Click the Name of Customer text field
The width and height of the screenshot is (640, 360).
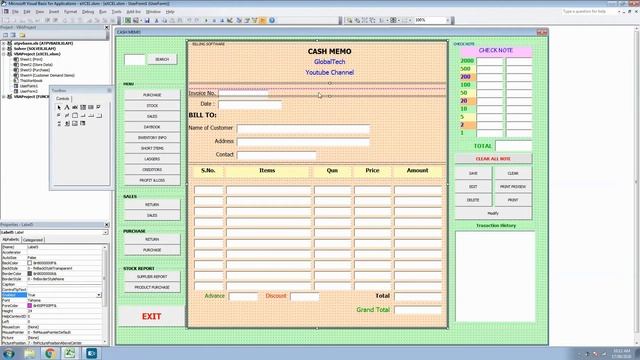(303, 129)
